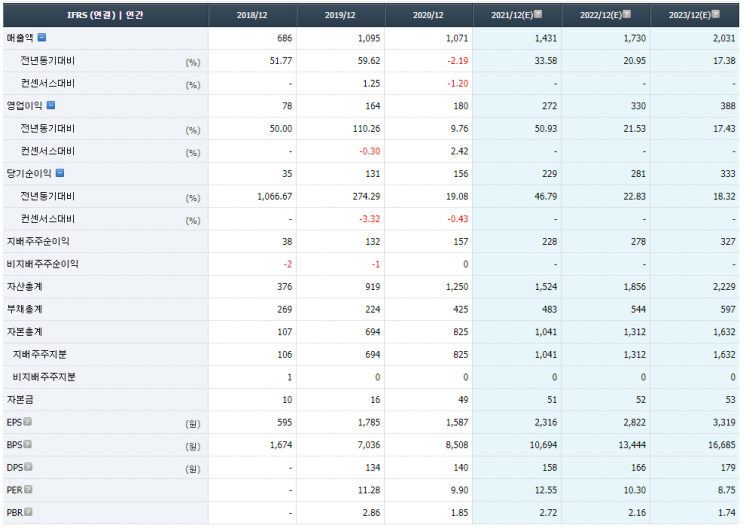
Task: Open the 2023/12(E) estimate info icon
Action: click(716, 15)
